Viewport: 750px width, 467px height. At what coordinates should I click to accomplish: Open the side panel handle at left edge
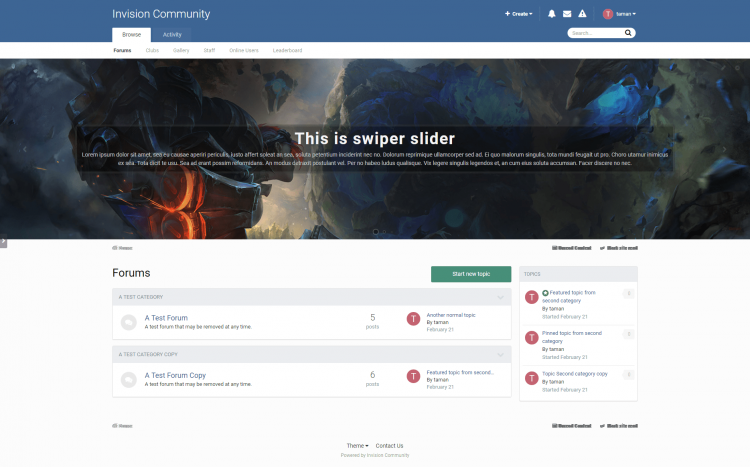3,241
